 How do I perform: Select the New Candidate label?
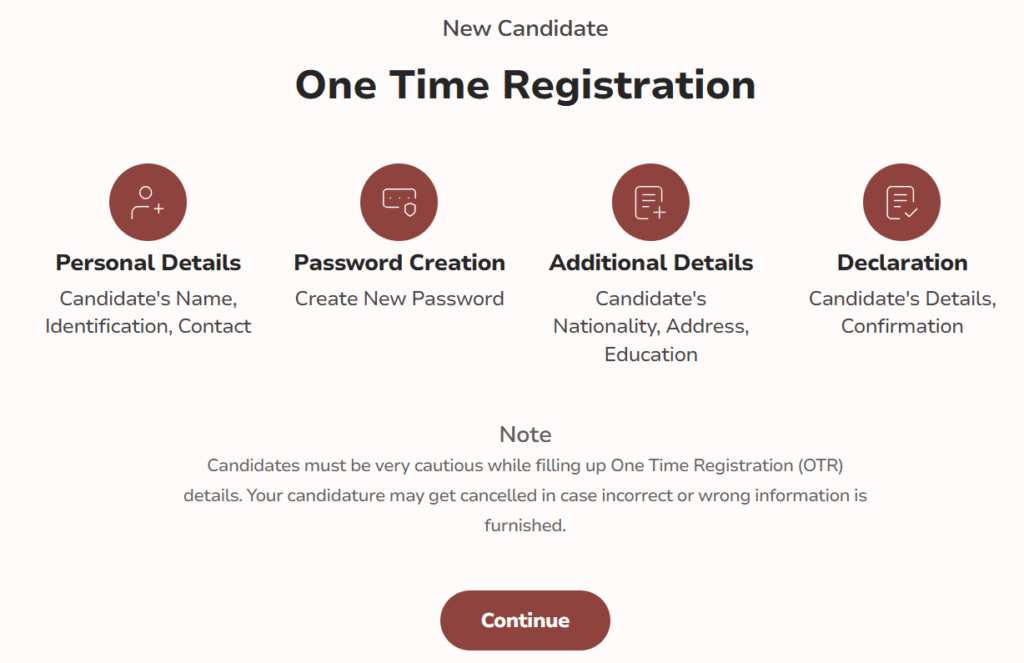(525, 28)
